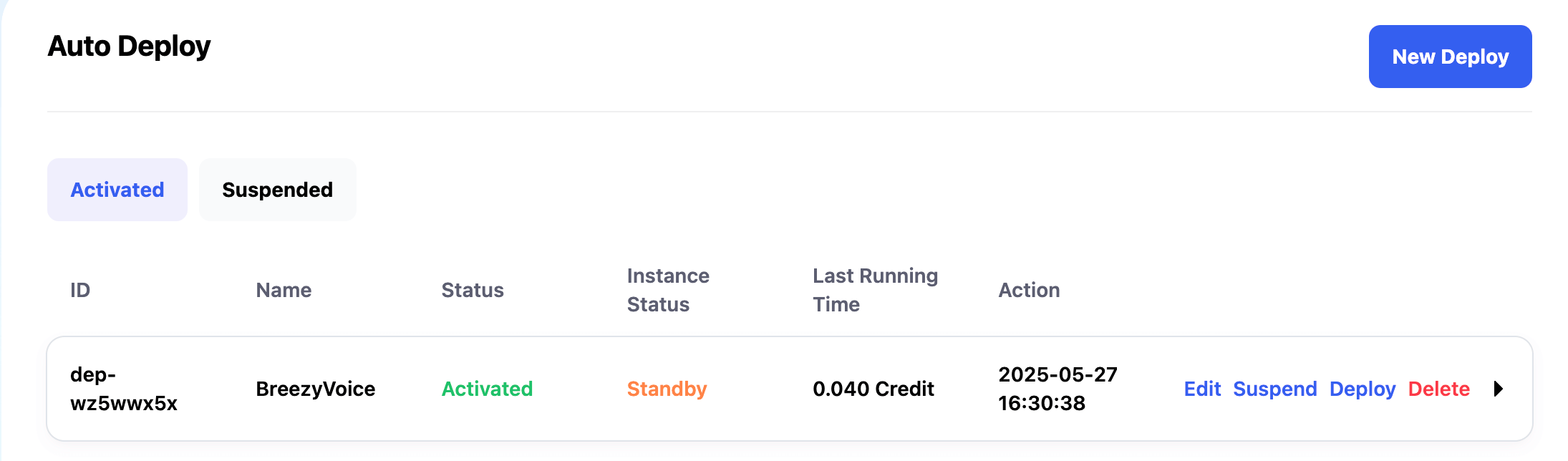Click the Name column header
Viewport: 1568px width, 461px height.
[284, 290]
